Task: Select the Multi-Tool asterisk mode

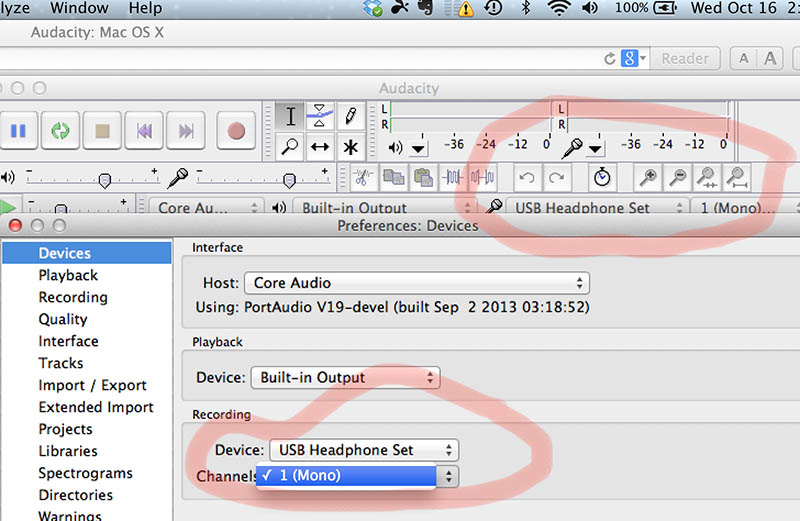Action: pyautogui.click(x=350, y=147)
